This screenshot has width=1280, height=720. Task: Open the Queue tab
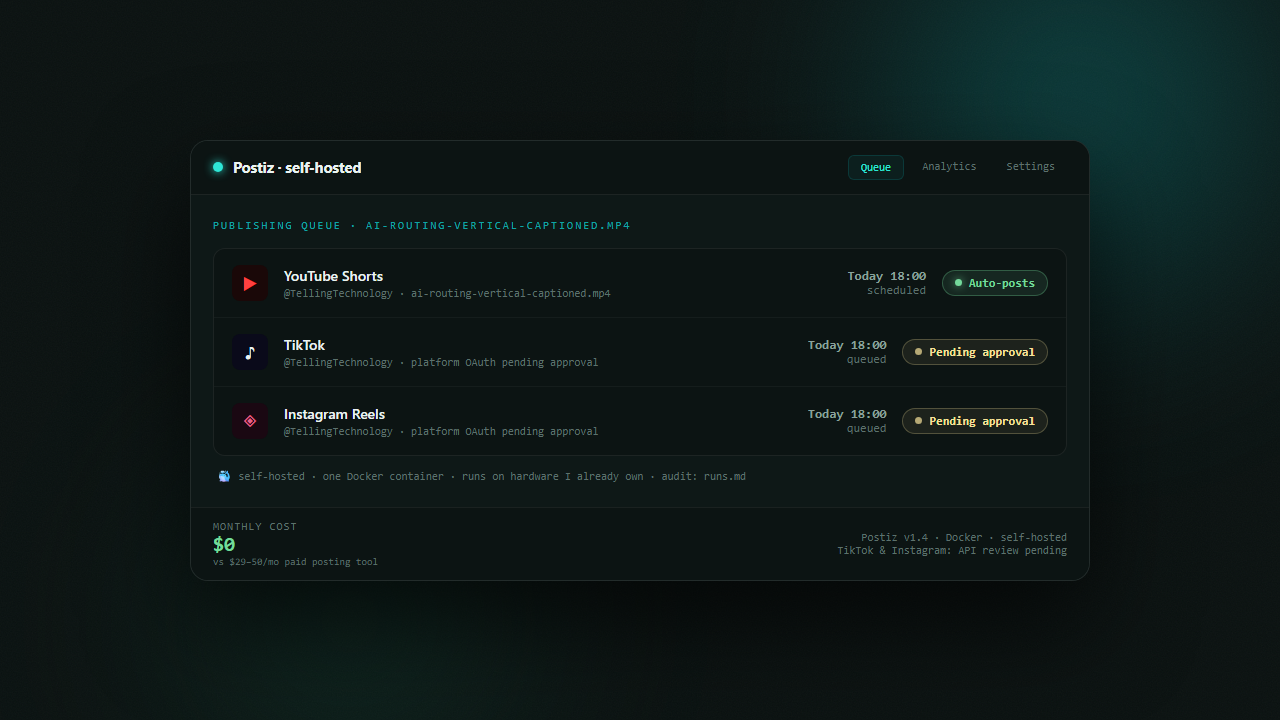point(876,167)
